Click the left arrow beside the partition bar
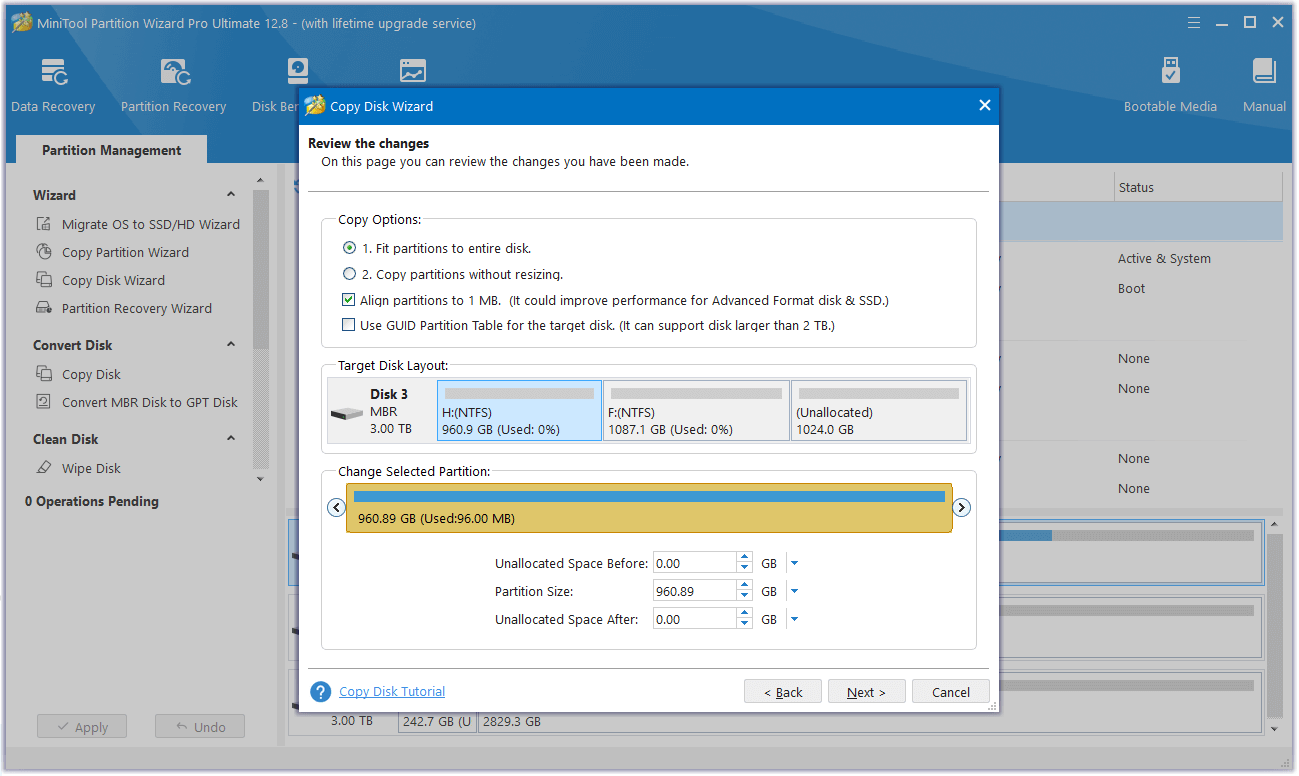1299x776 pixels. tap(337, 508)
